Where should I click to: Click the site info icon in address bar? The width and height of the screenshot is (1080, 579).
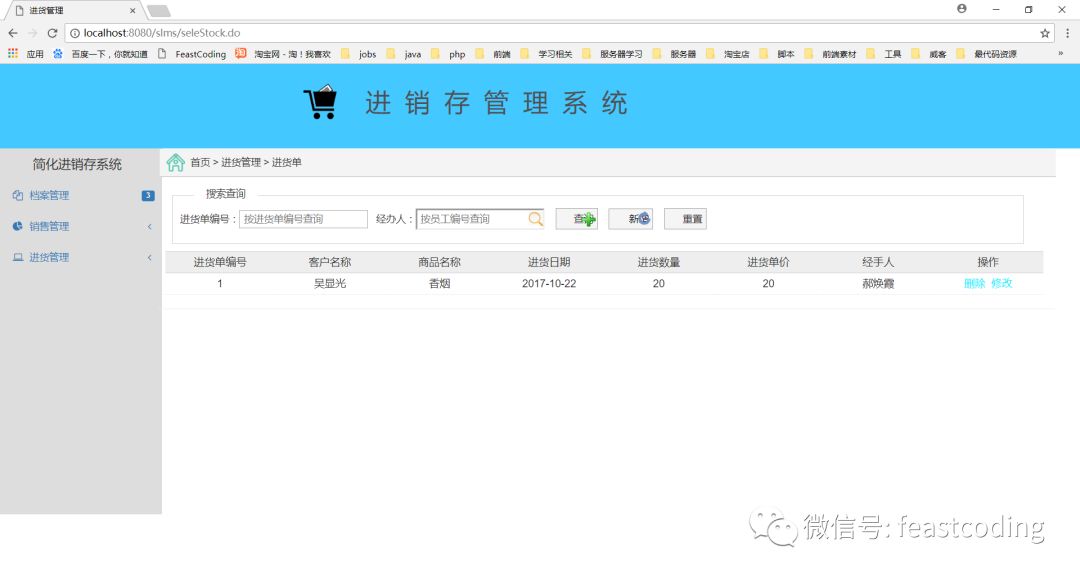(x=75, y=33)
